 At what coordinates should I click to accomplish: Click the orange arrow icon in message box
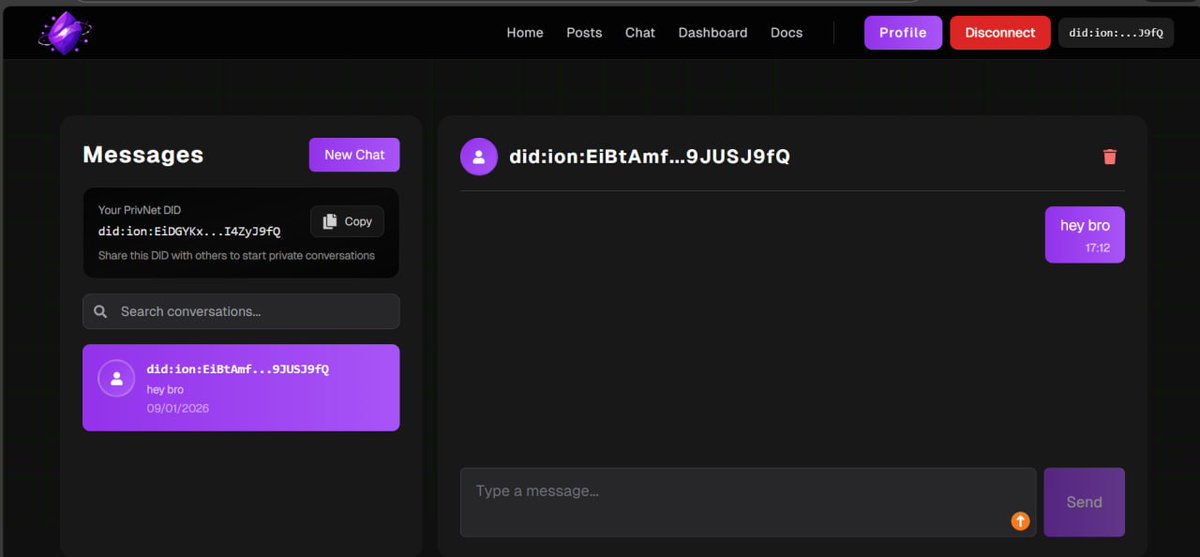coord(1020,520)
